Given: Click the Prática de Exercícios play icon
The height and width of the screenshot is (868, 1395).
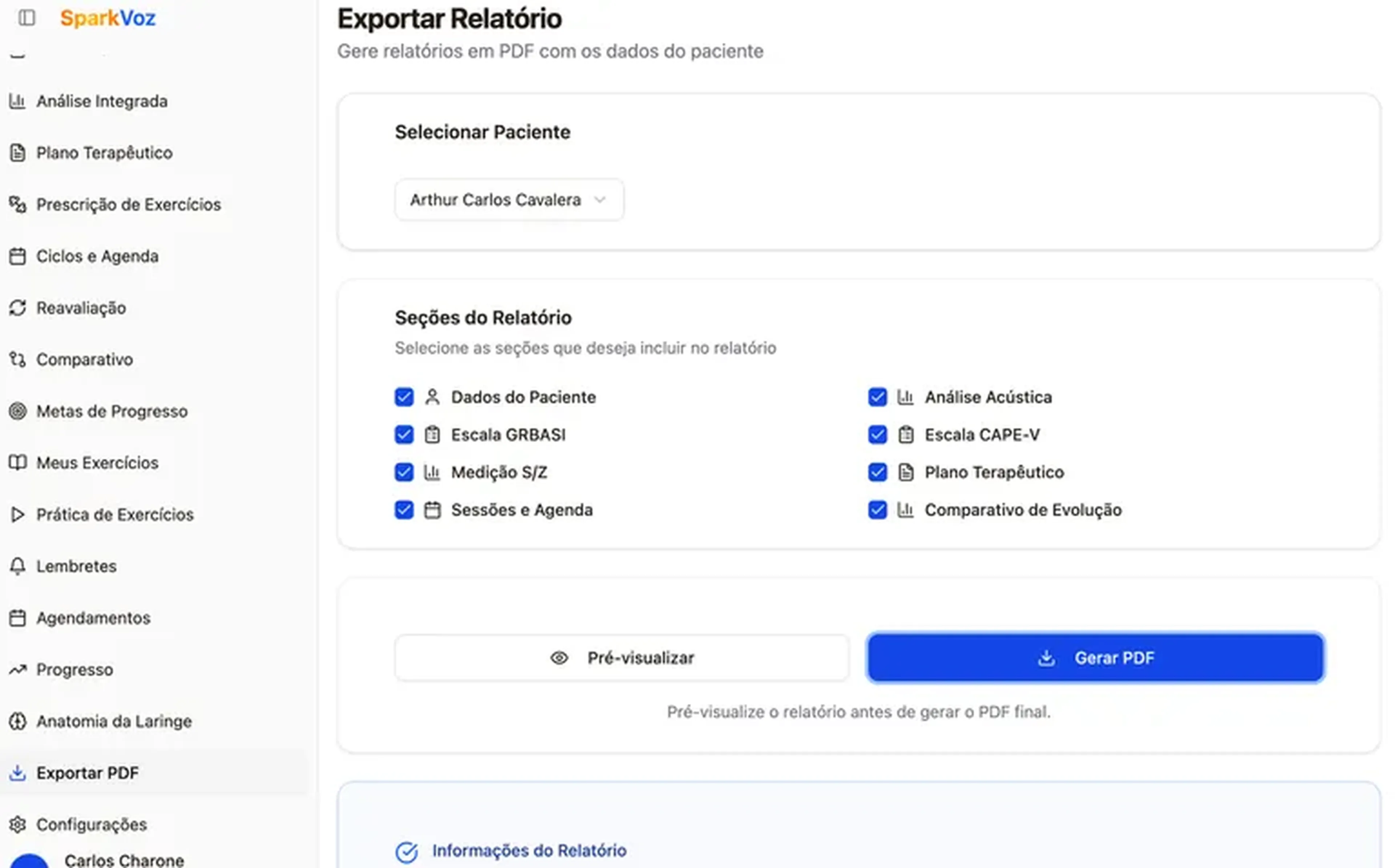Looking at the screenshot, I should 18,514.
